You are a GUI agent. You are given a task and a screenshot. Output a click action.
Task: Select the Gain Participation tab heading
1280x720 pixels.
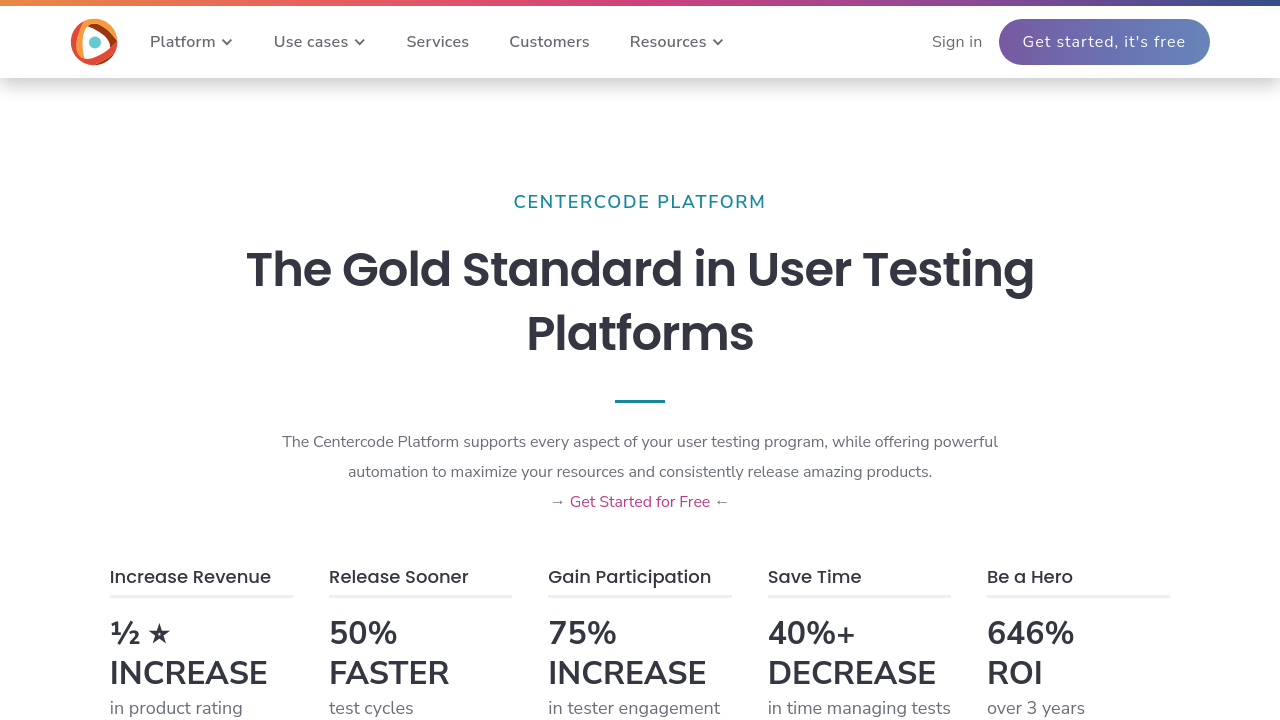(629, 577)
